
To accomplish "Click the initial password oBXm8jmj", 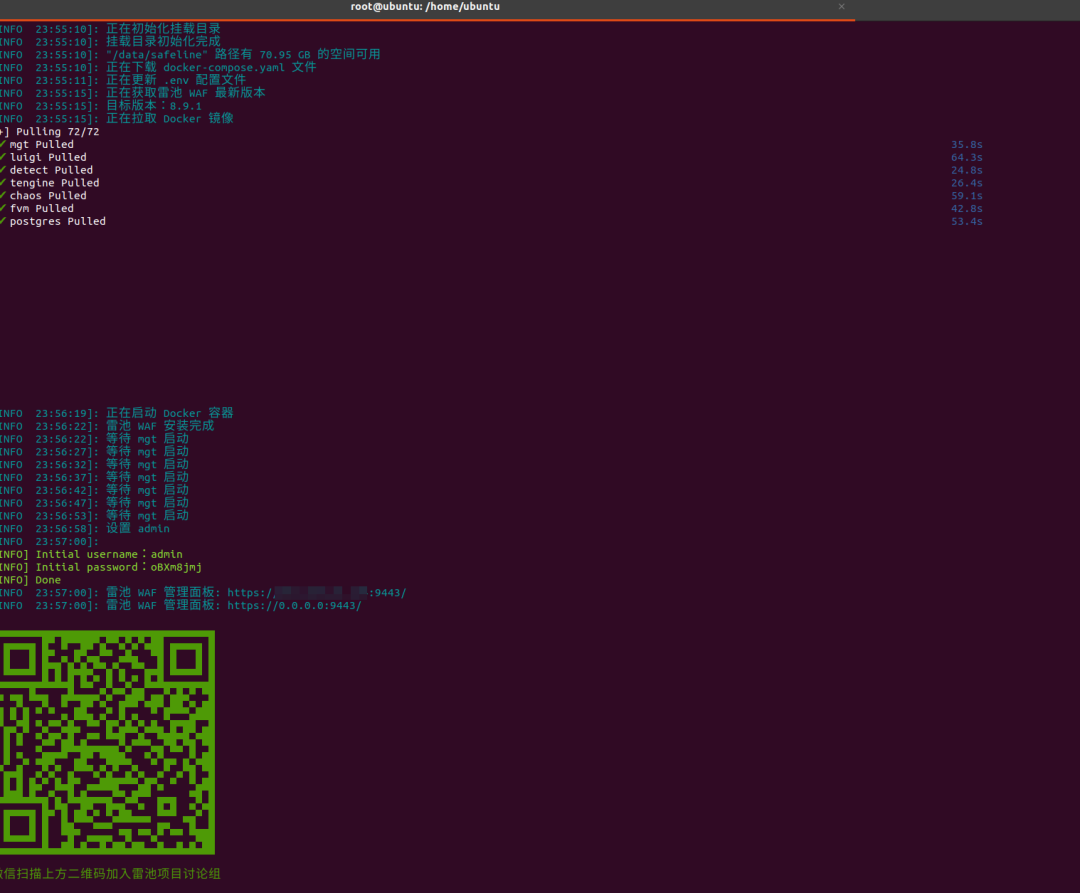I will 176,567.
